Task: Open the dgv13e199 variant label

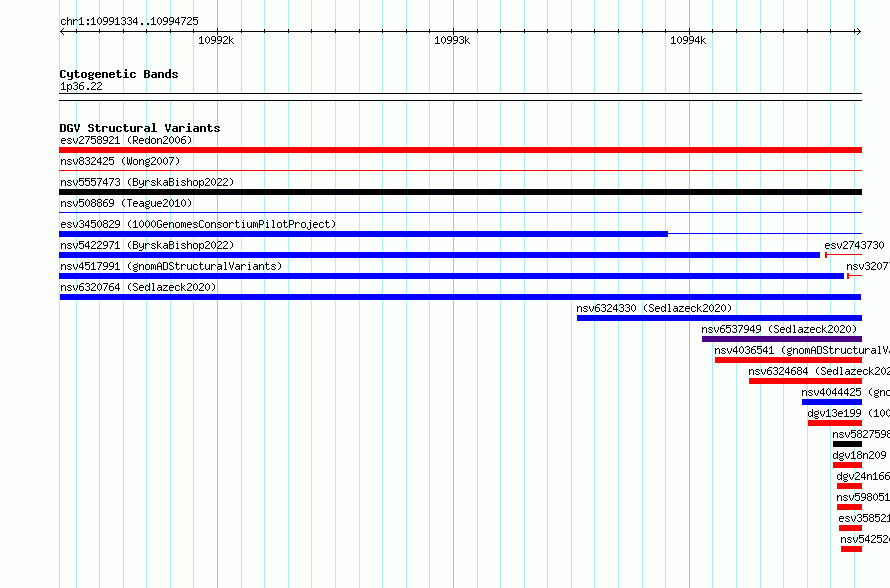Action: (848, 413)
